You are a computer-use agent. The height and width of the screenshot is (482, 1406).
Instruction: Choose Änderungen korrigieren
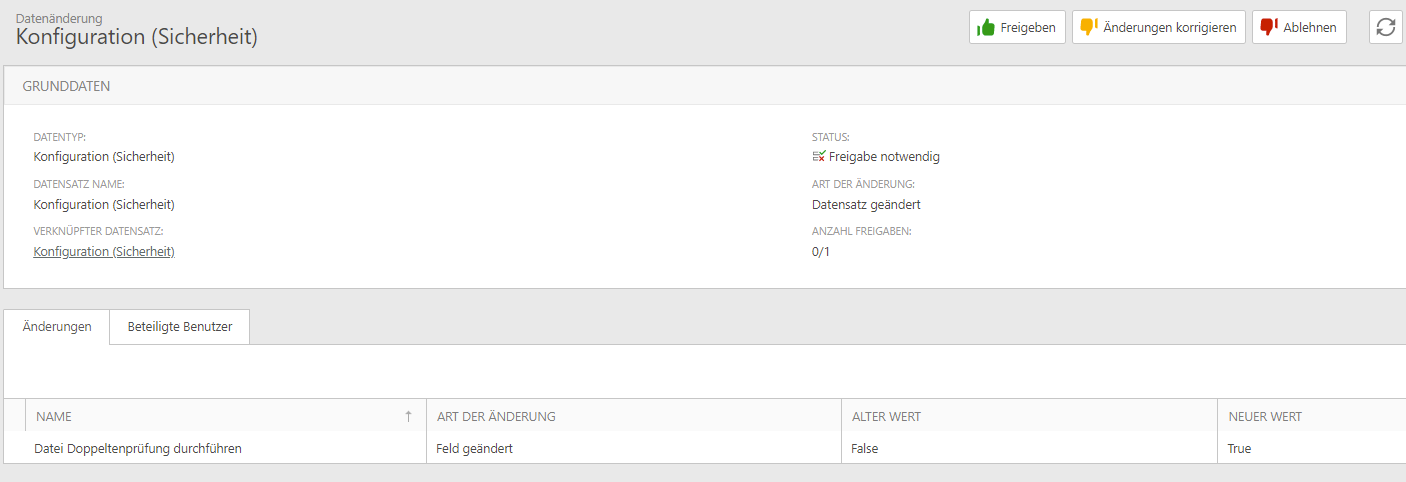(x=1159, y=27)
